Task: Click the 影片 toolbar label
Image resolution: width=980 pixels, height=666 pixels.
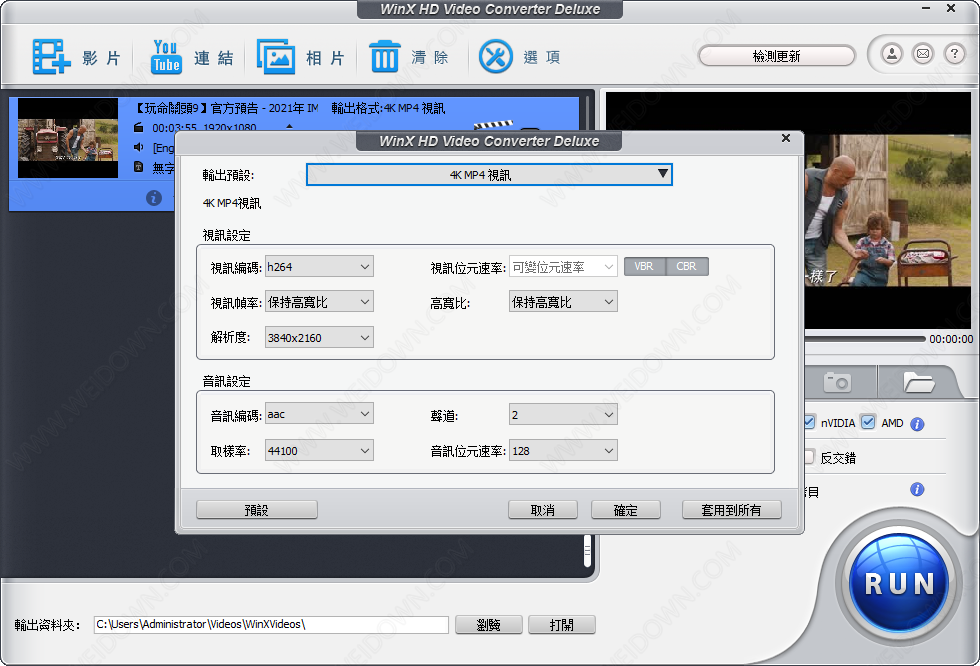Action: pos(101,58)
